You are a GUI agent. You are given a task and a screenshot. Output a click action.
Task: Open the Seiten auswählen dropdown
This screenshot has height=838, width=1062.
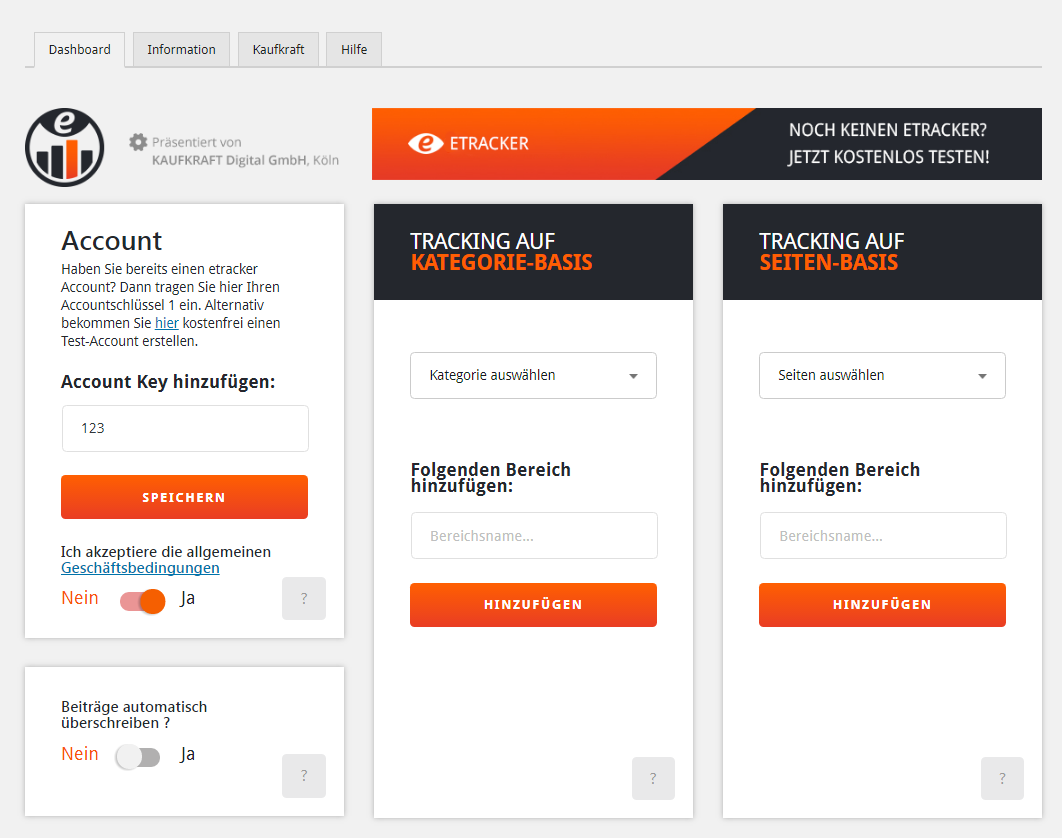click(883, 375)
